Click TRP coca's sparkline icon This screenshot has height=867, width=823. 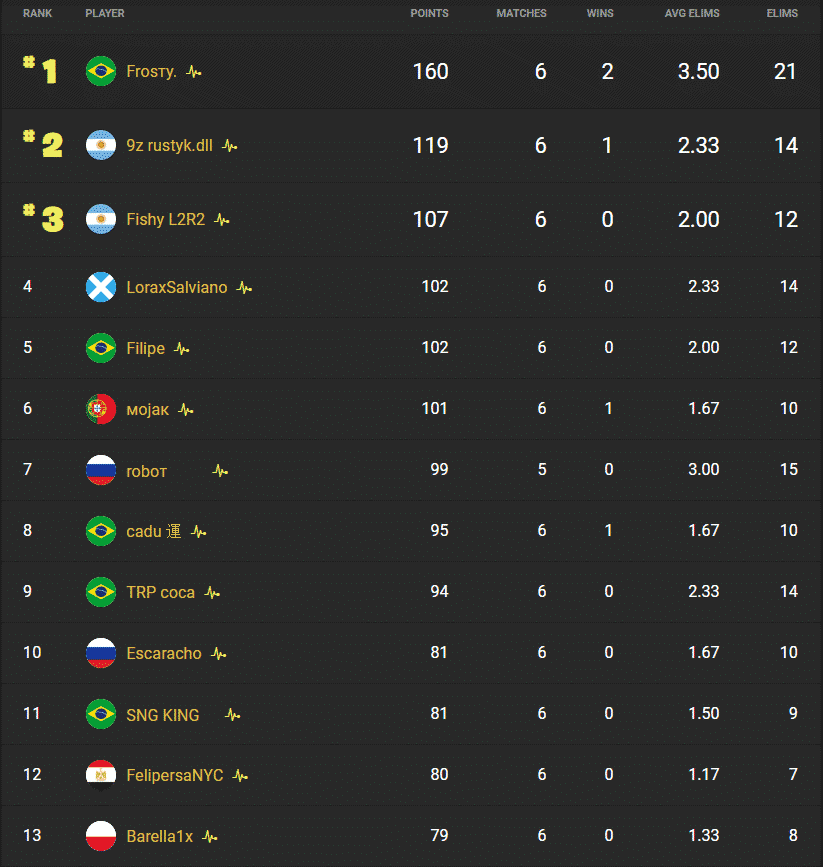211,591
